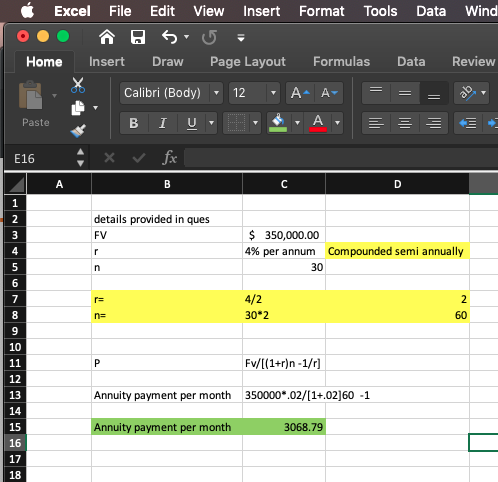This screenshot has height=482, width=498.
Task: Open the Apple menu
Action: click(27, 11)
